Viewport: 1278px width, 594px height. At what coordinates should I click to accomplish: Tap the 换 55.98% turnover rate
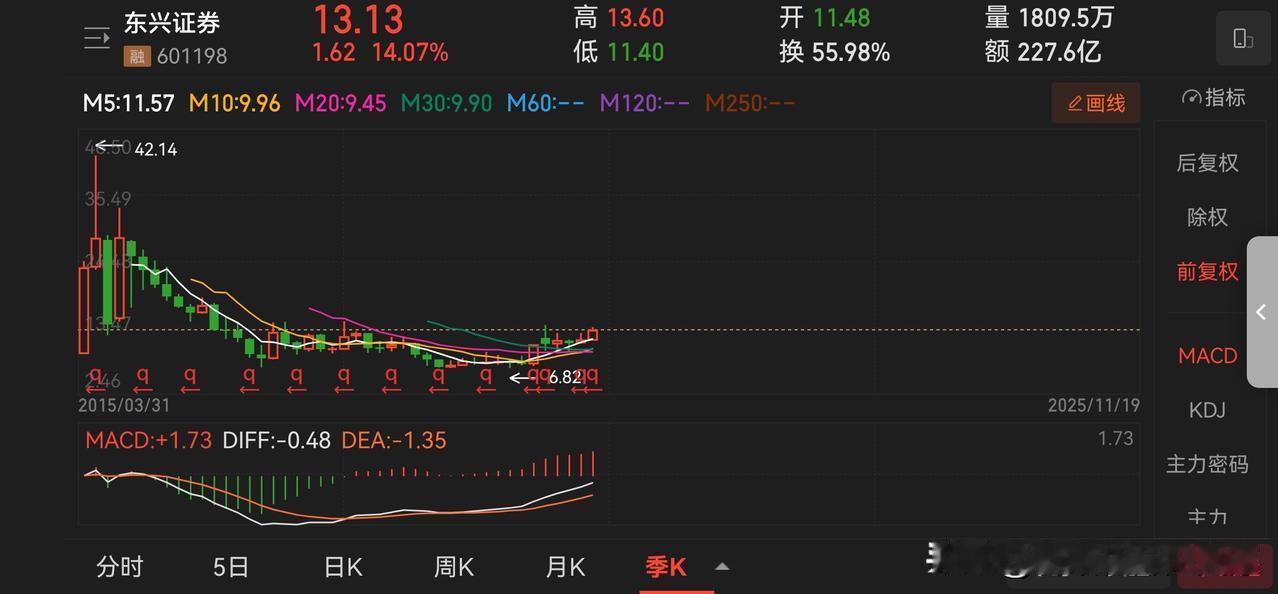[835, 51]
